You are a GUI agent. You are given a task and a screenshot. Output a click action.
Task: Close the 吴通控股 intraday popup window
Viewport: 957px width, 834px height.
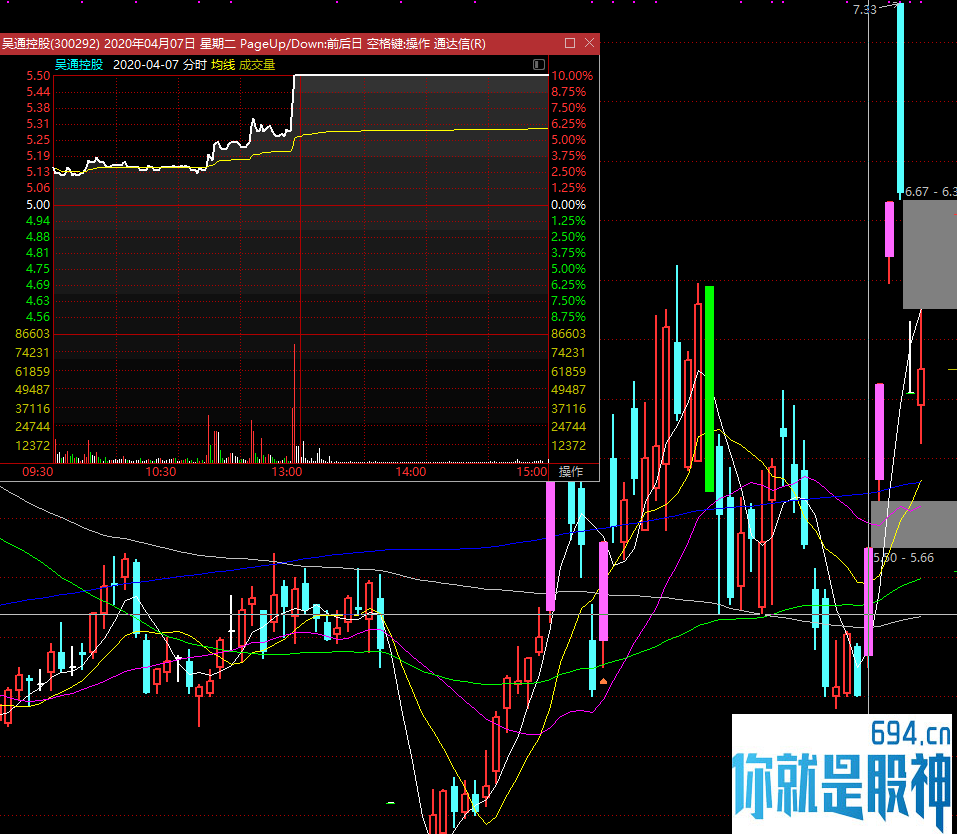point(589,43)
